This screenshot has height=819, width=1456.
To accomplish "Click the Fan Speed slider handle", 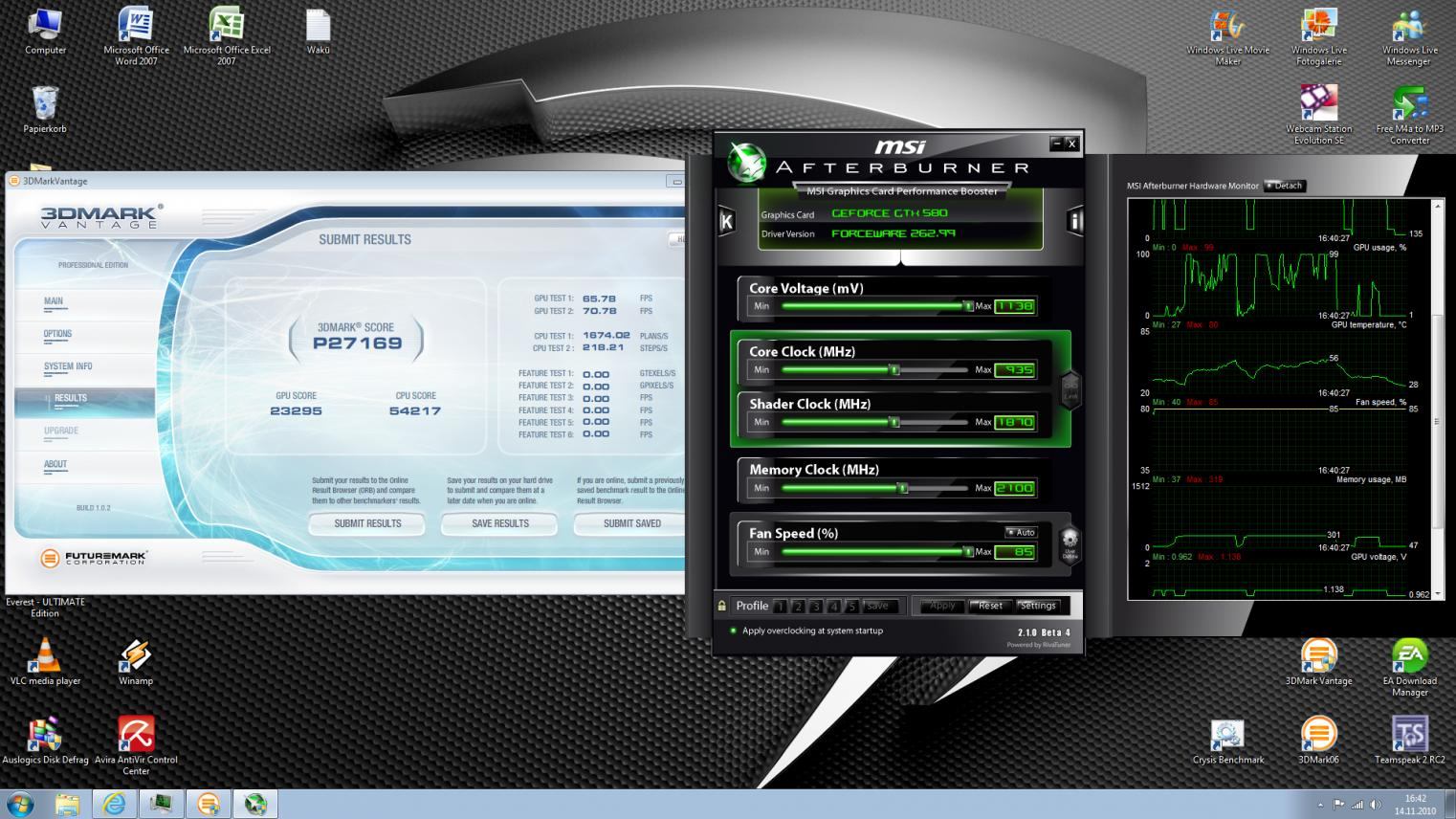I will (x=968, y=552).
